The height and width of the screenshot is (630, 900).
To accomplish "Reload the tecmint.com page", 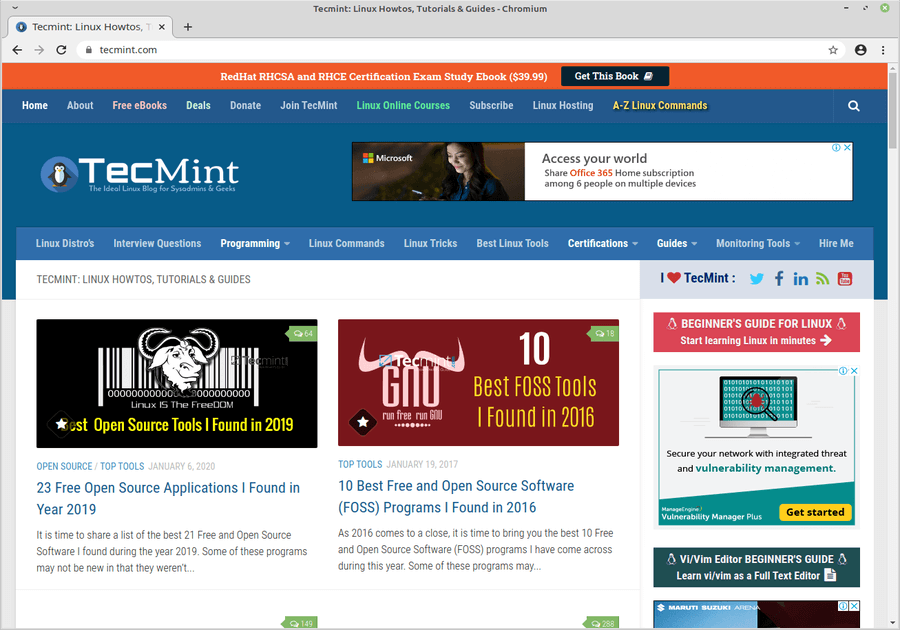I will (x=61, y=50).
